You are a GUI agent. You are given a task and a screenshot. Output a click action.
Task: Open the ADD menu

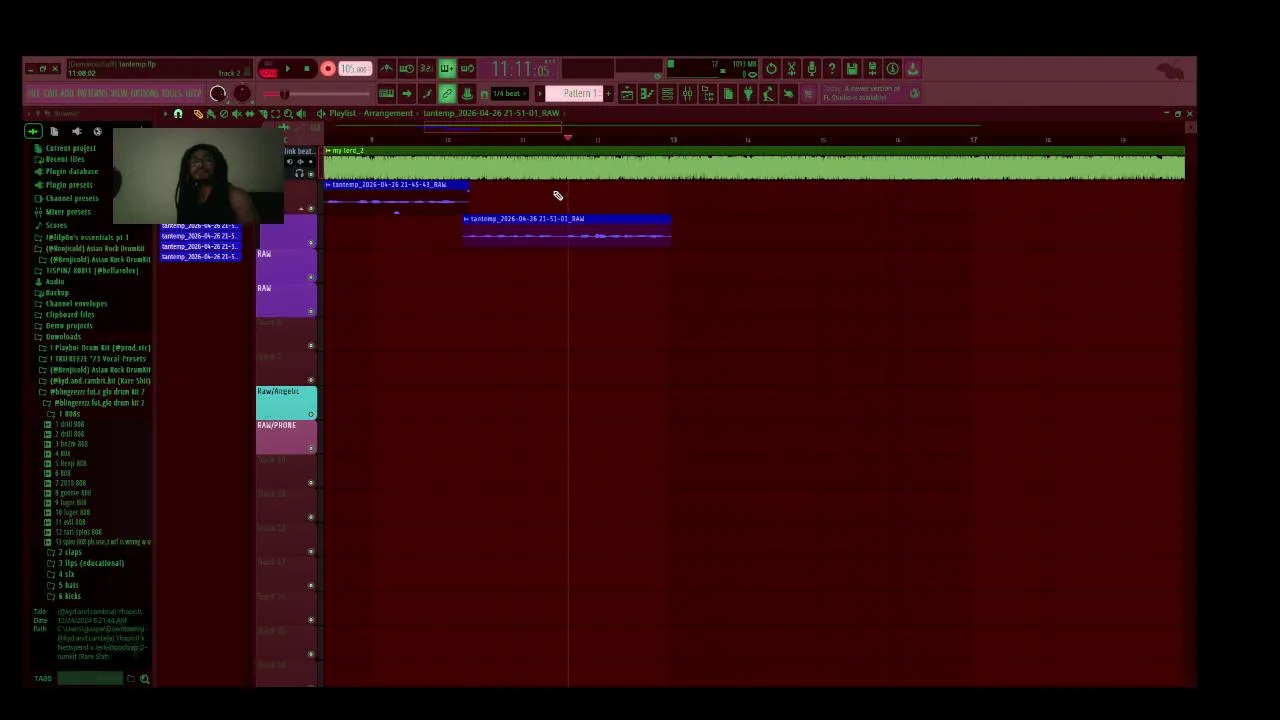pos(66,94)
